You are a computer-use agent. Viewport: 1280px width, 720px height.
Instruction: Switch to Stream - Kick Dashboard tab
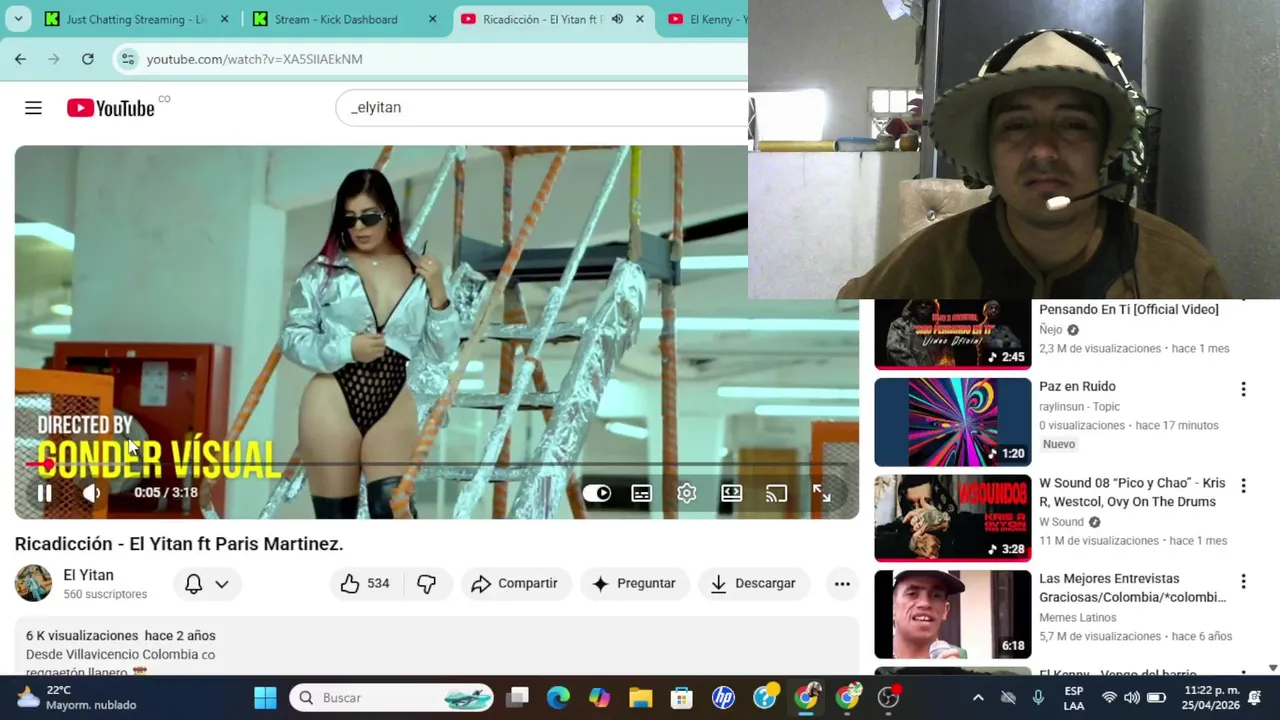pyautogui.click(x=343, y=19)
